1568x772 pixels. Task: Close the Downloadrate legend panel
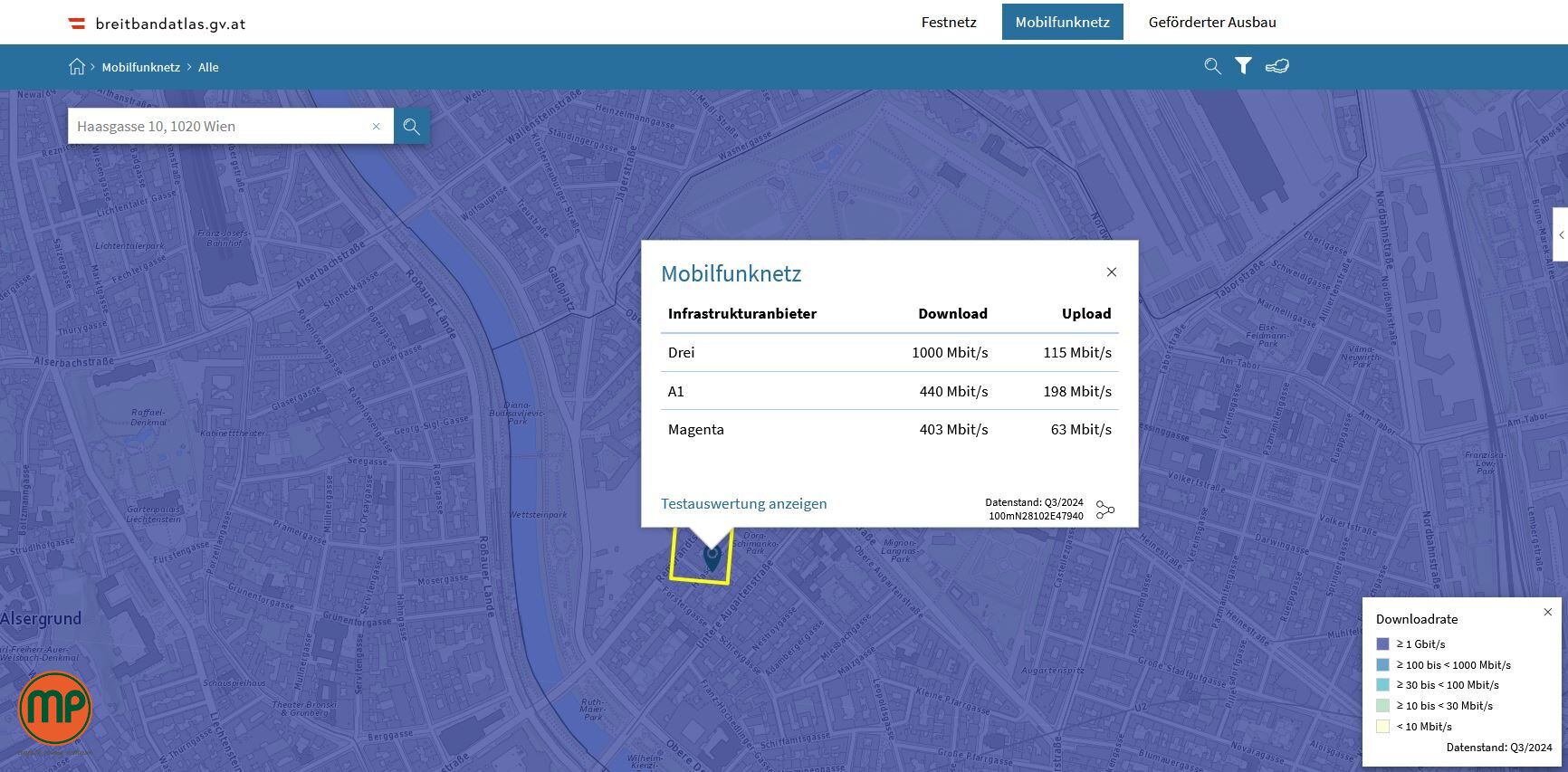(x=1548, y=613)
